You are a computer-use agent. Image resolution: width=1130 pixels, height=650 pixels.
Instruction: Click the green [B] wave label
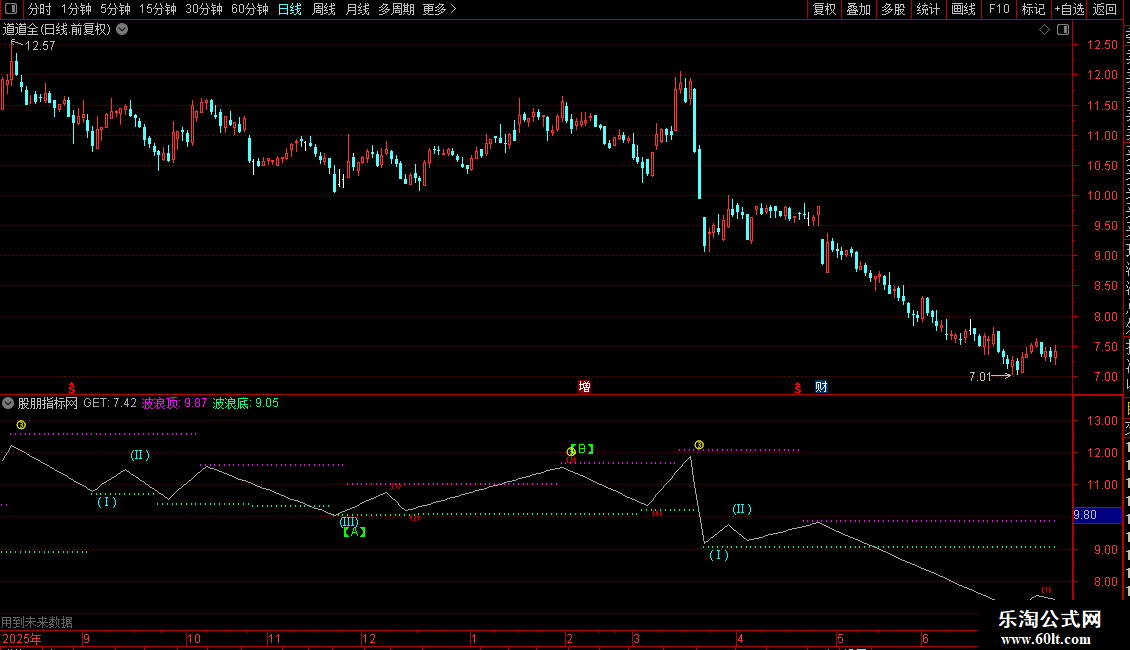pos(582,449)
